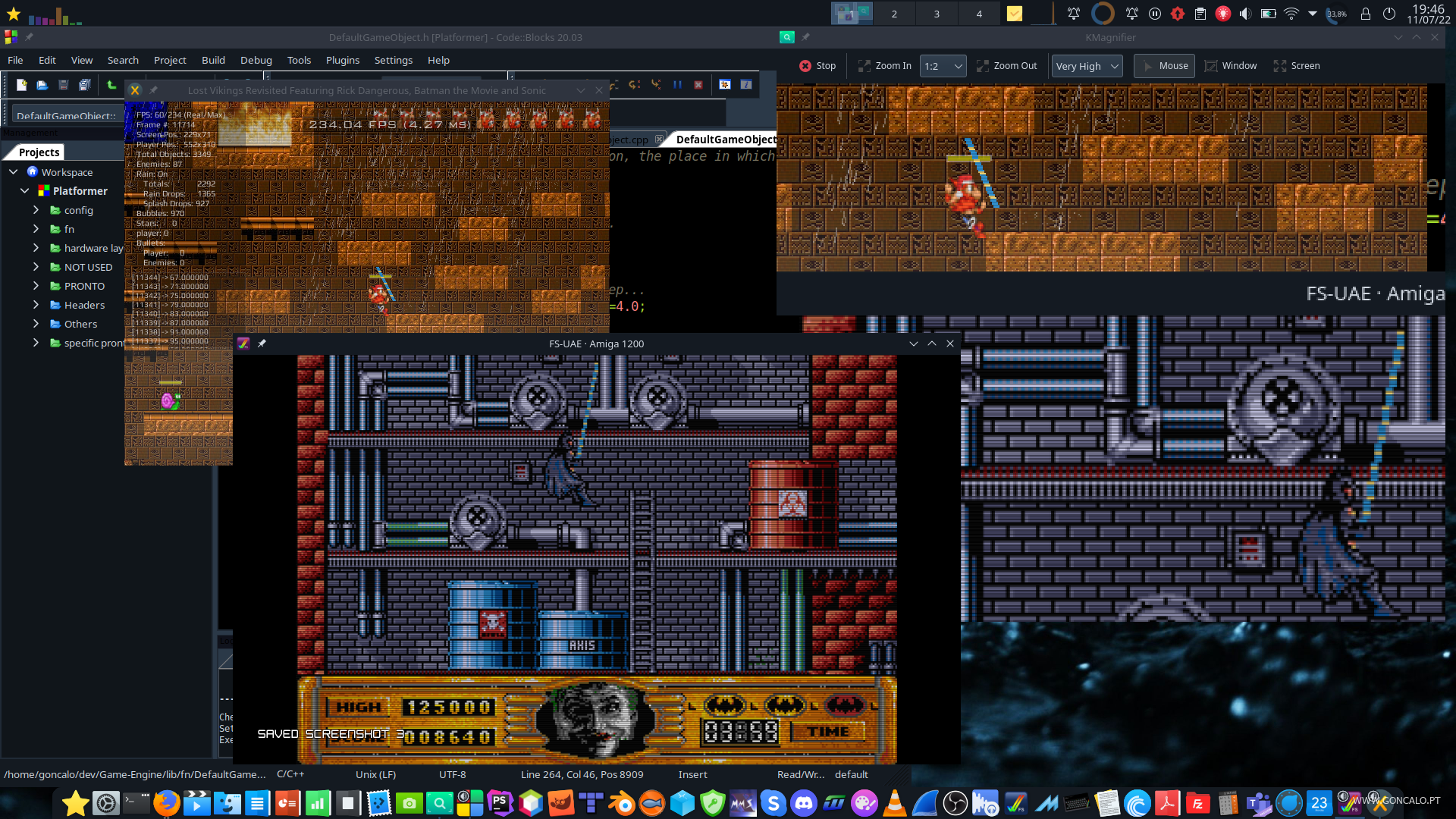The image size is (1456, 819).
Task: Open VLC media player from the dock
Action: click(x=895, y=803)
